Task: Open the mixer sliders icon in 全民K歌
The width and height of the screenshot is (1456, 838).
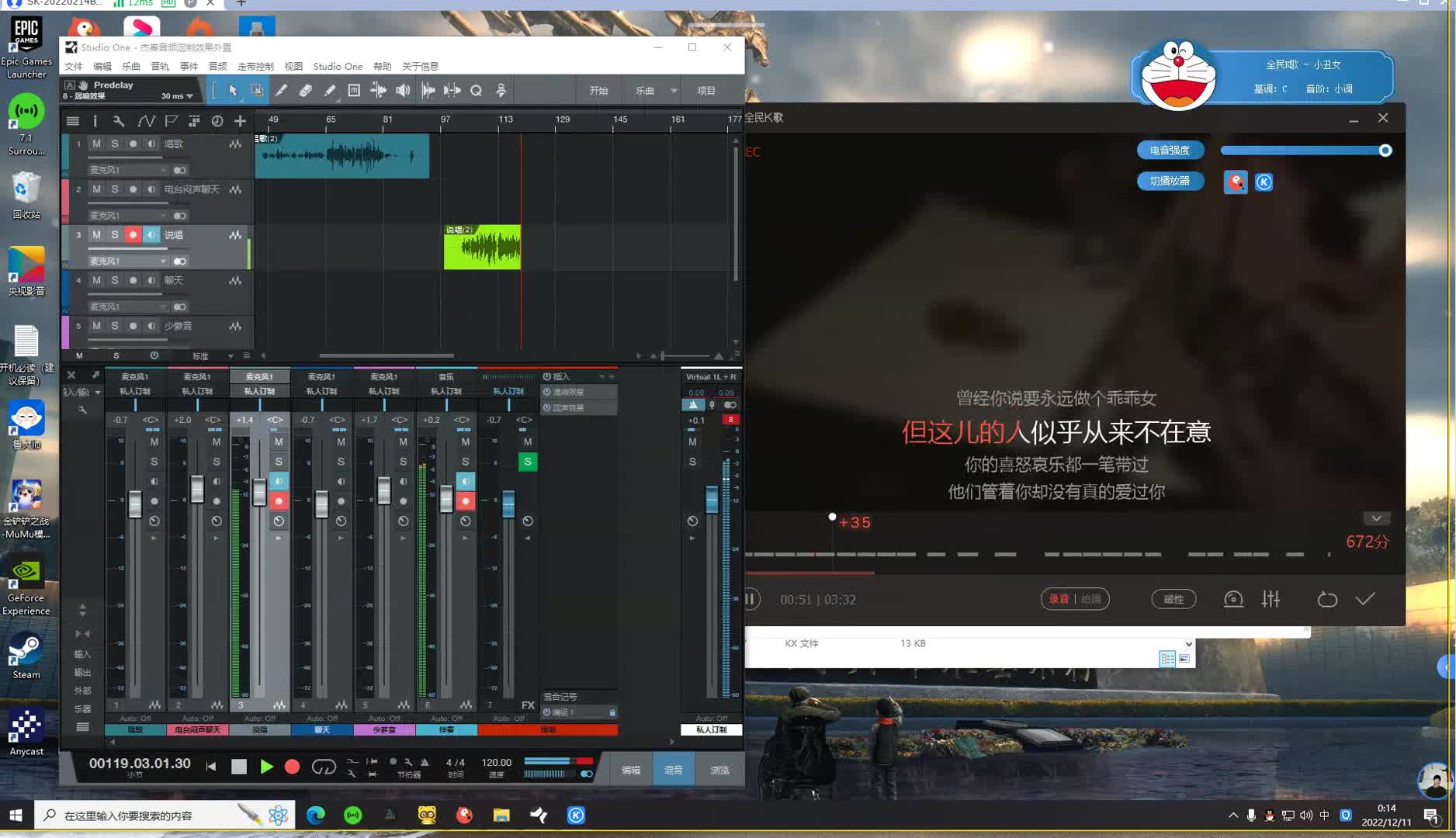Action: [x=1271, y=599]
